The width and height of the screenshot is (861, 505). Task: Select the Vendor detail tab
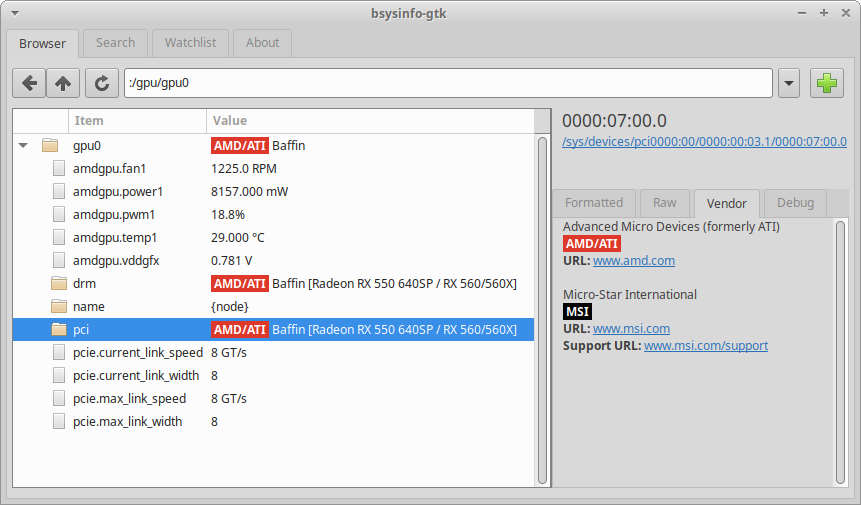726,204
